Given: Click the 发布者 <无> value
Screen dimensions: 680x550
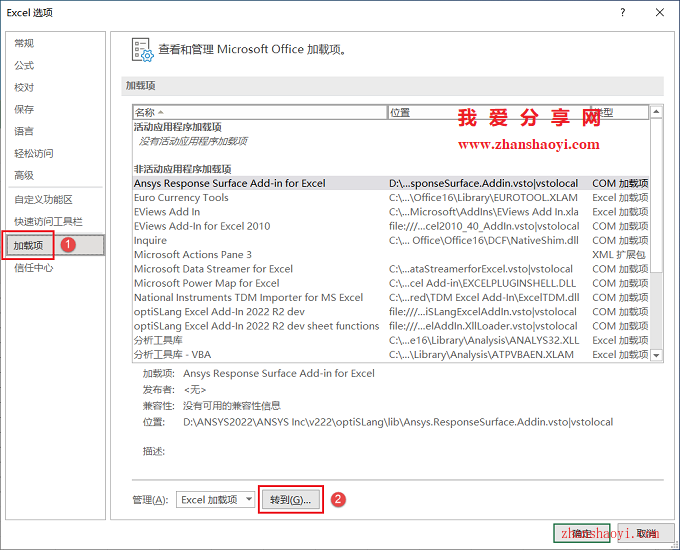Looking at the screenshot, I should (195, 390).
